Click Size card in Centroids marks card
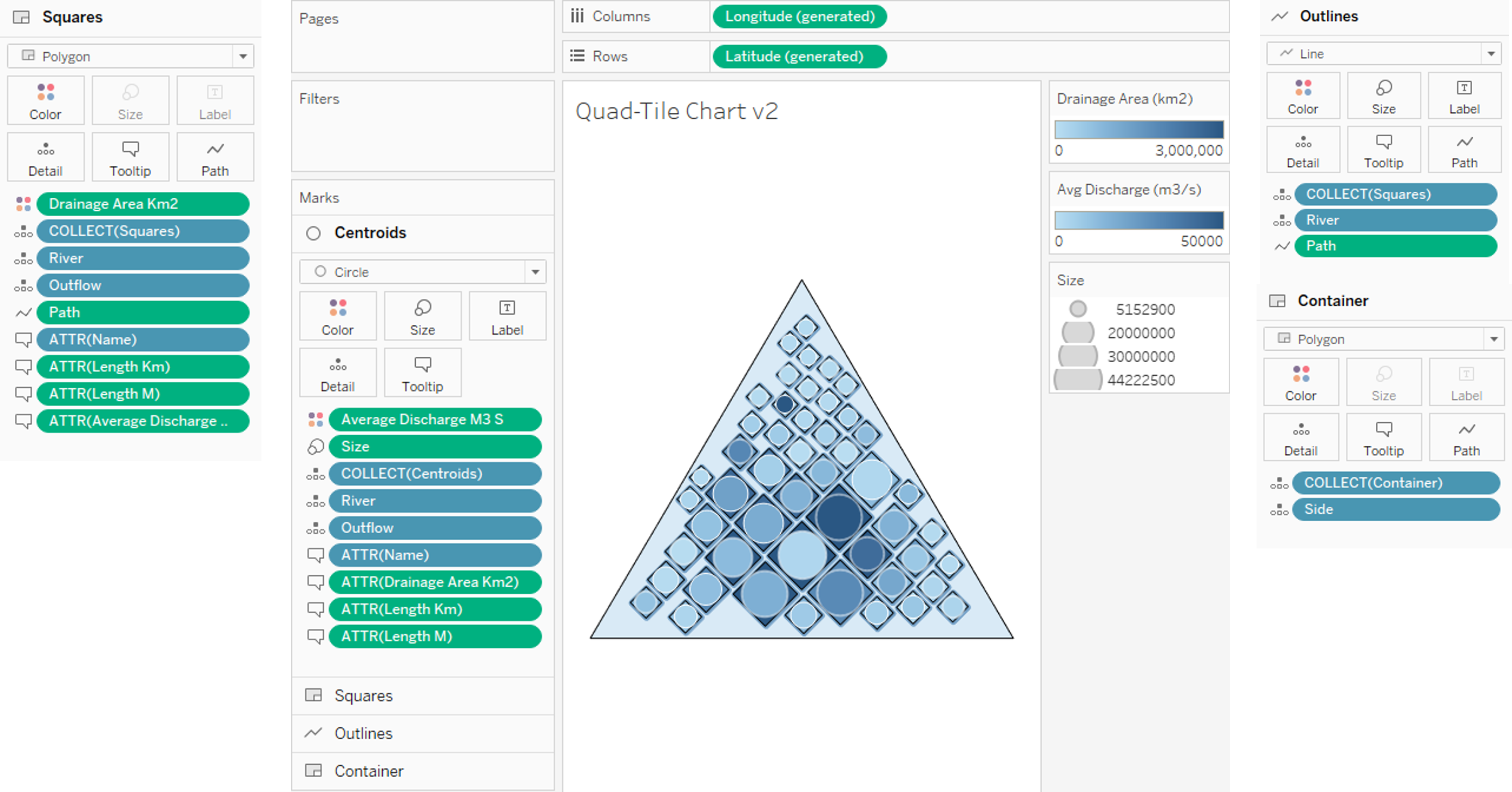 (422, 317)
